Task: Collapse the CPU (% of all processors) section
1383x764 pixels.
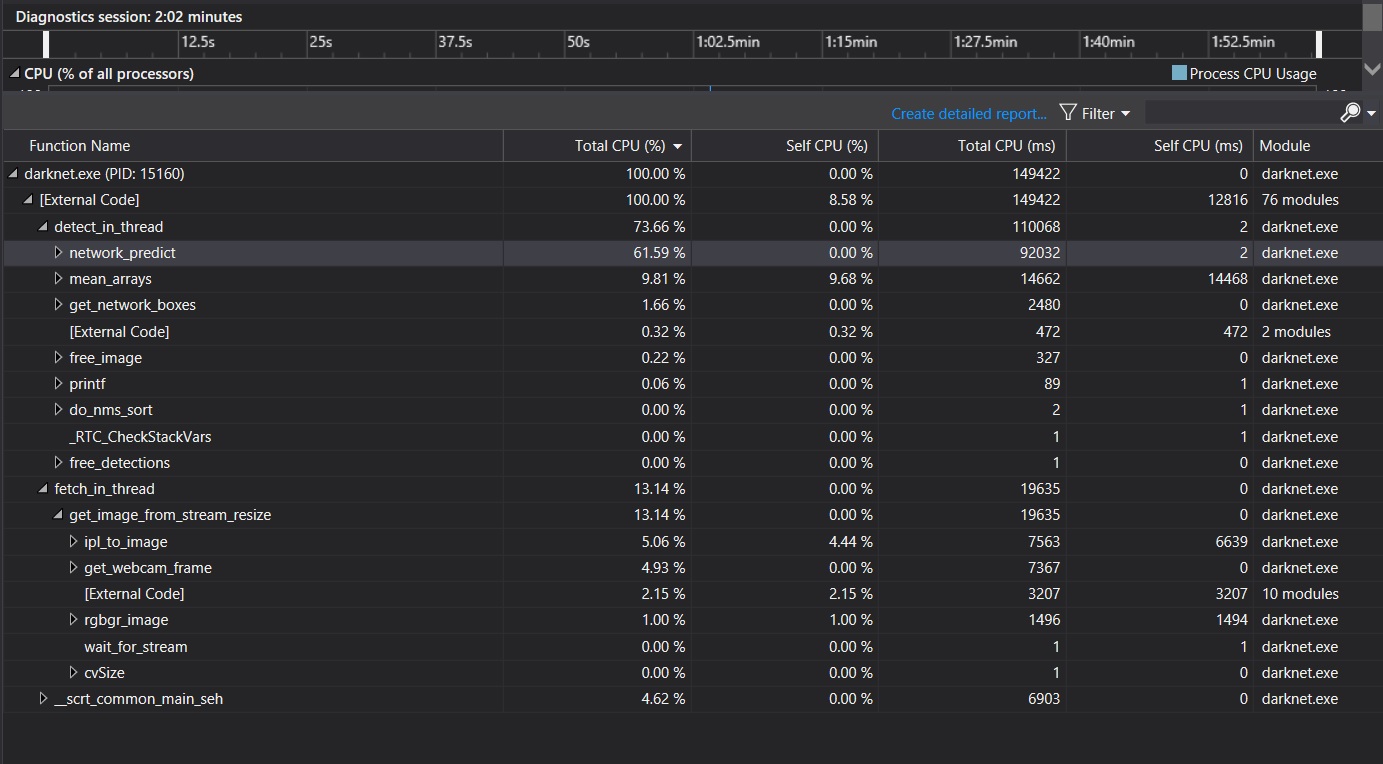Action: 13,73
